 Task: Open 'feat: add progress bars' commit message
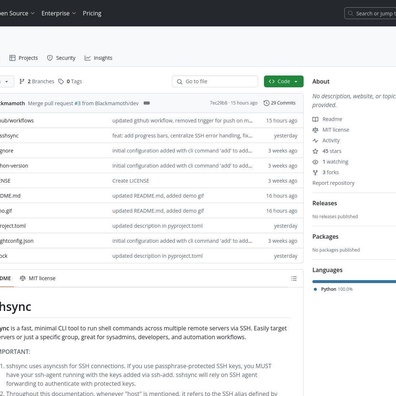pos(182,136)
